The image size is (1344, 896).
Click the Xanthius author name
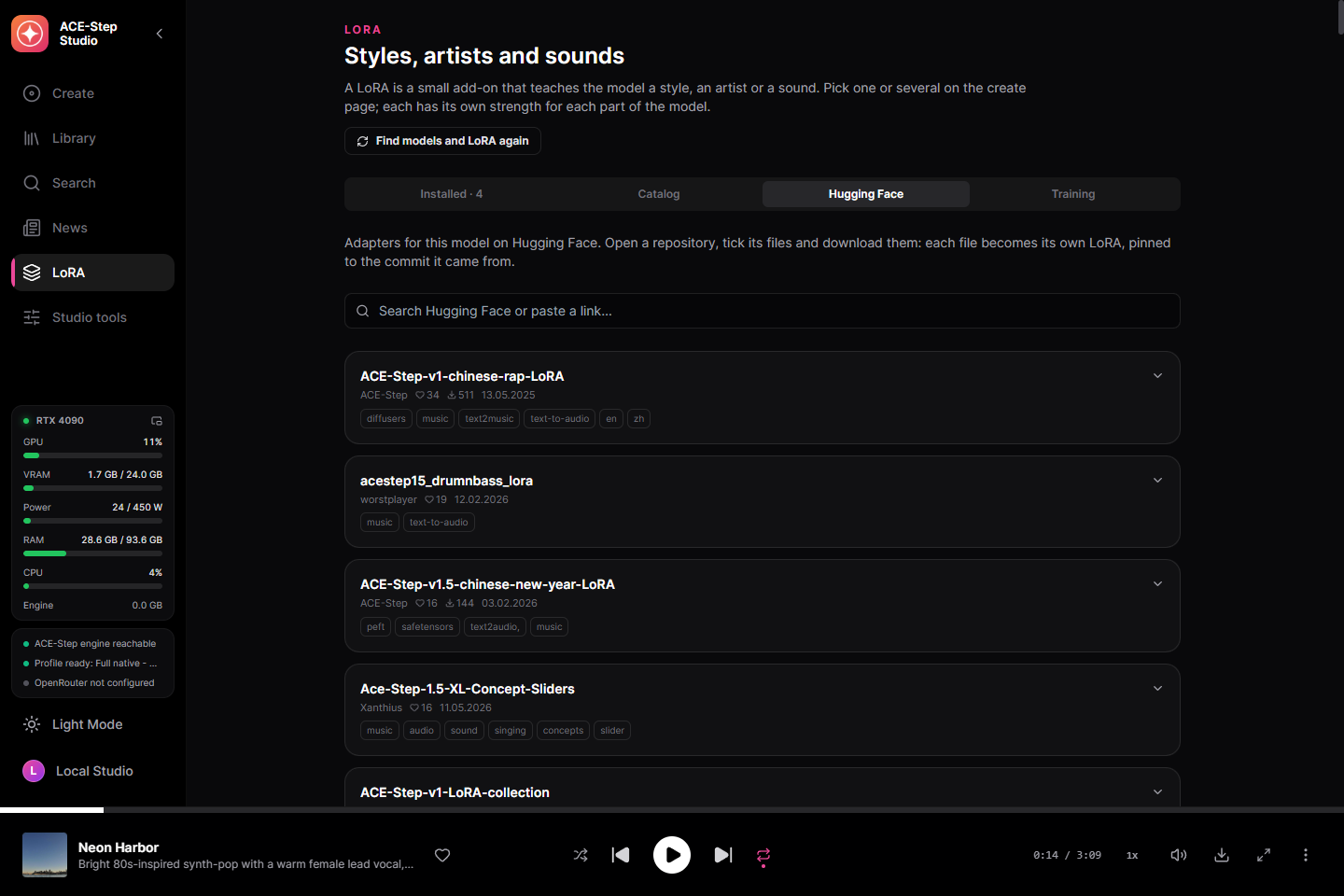[381, 707]
